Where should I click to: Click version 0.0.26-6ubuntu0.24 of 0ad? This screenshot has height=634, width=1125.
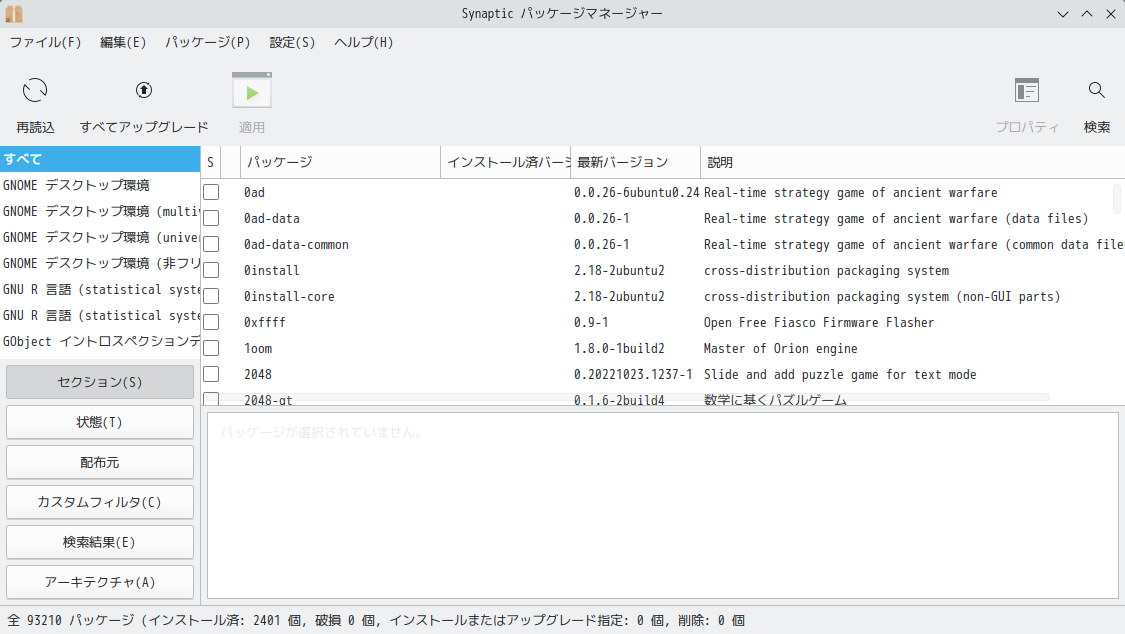[x=636, y=192]
